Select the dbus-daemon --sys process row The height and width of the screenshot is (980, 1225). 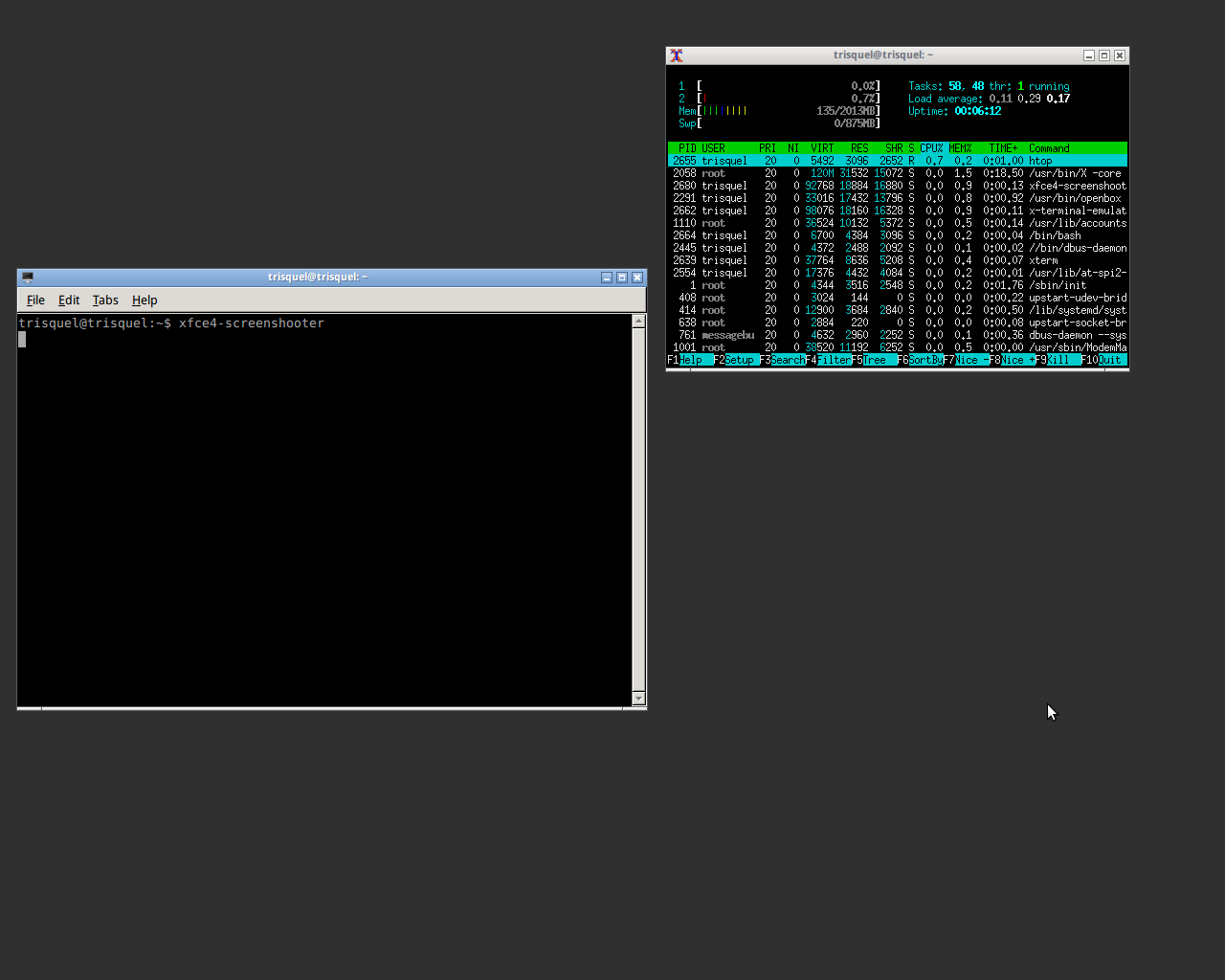tap(898, 335)
